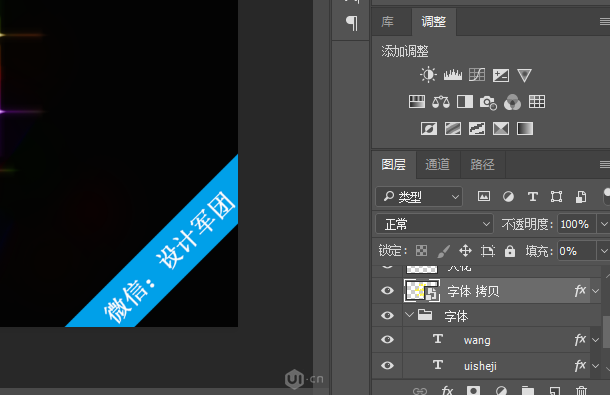This screenshot has width=610, height=395.
Task: Add a Hue/Saturation adjustment
Action: coord(417,102)
